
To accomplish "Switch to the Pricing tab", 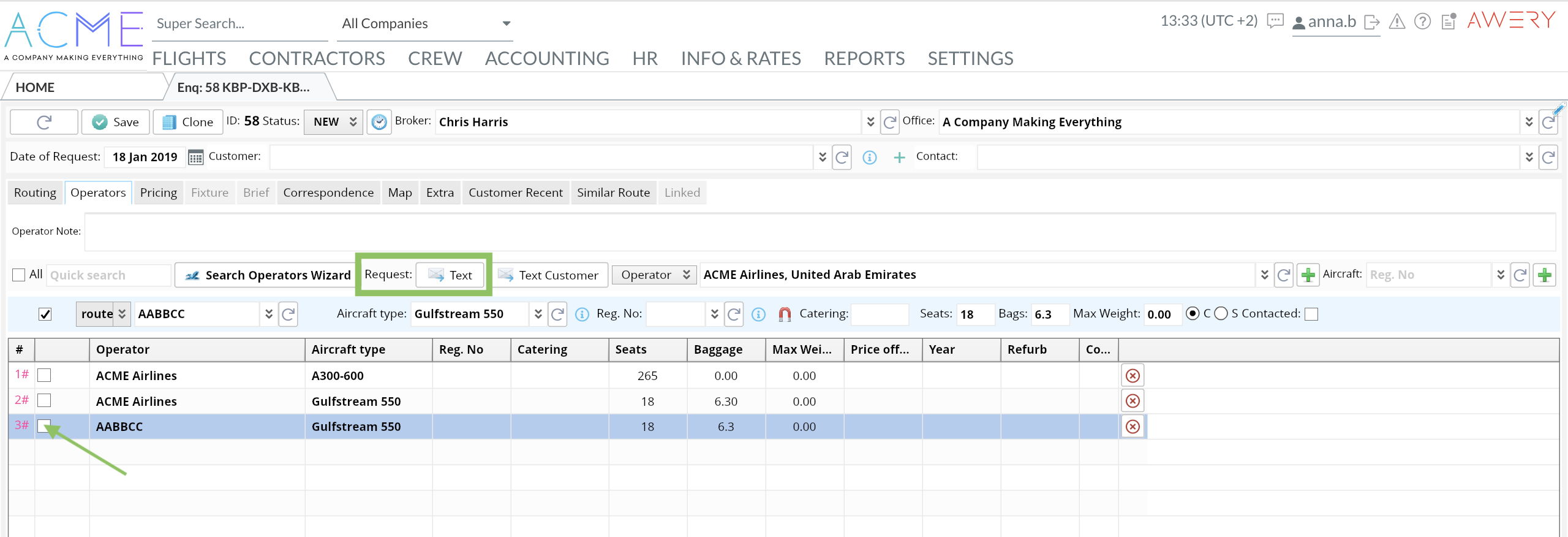I will pyautogui.click(x=158, y=192).
